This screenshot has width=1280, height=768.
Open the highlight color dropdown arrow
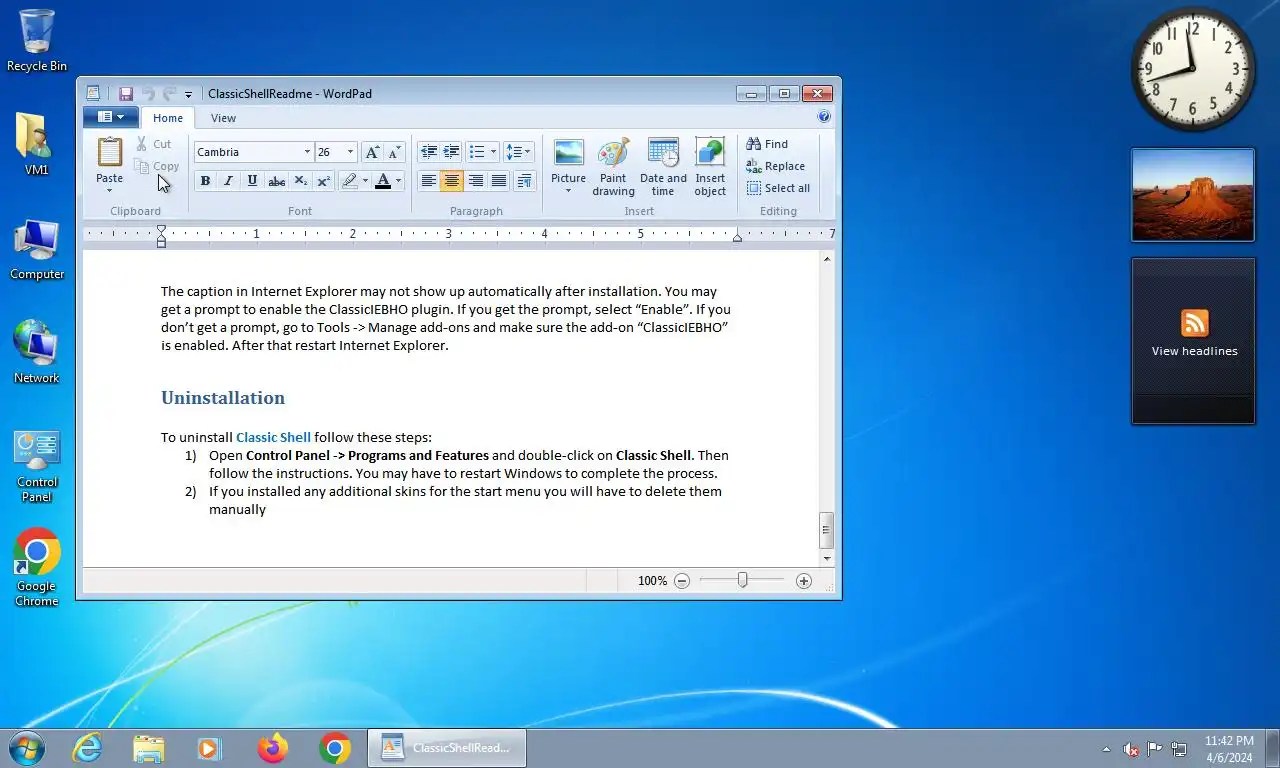tap(365, 181)
